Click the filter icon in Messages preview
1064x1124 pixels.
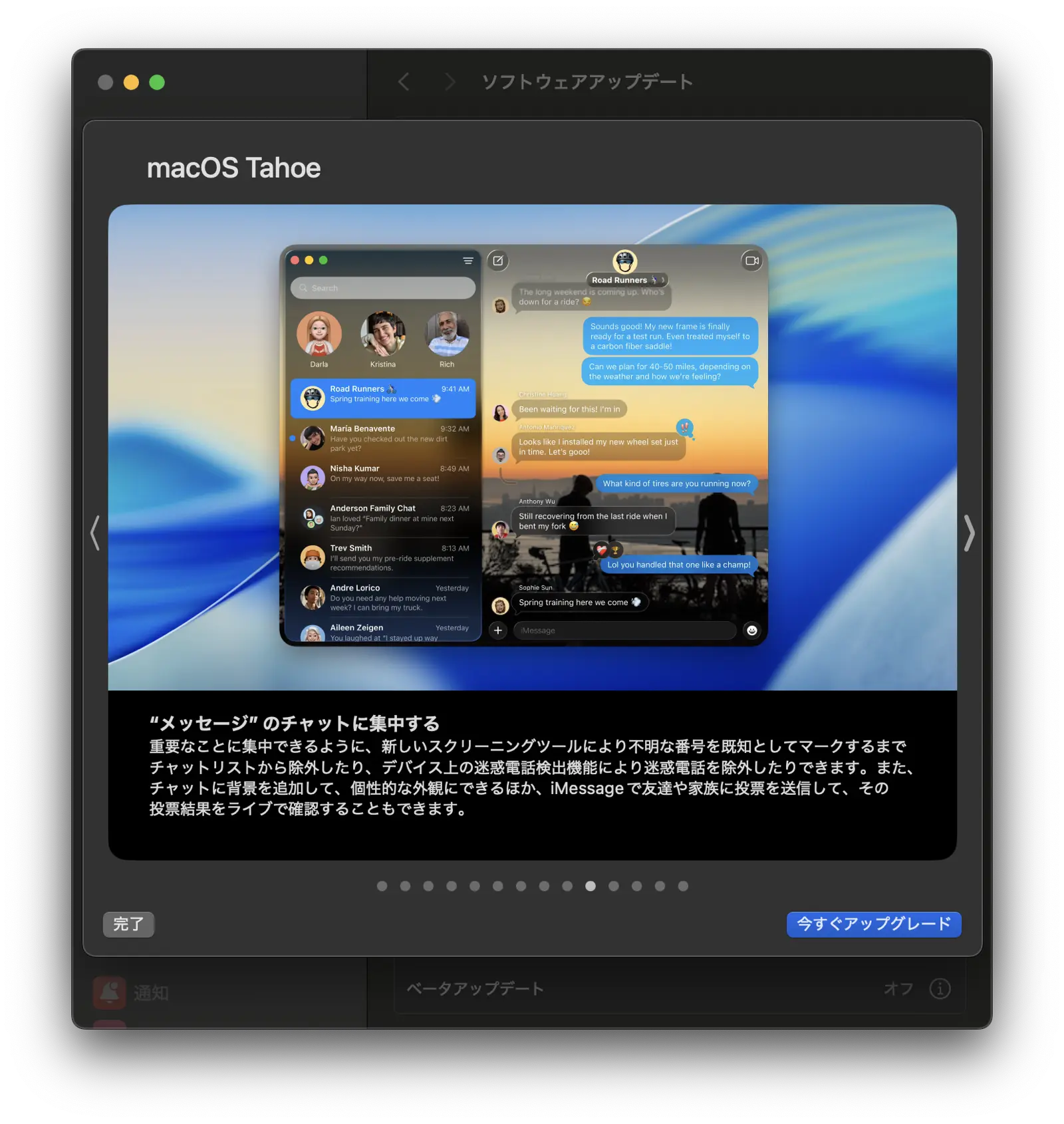pos(468,261)
